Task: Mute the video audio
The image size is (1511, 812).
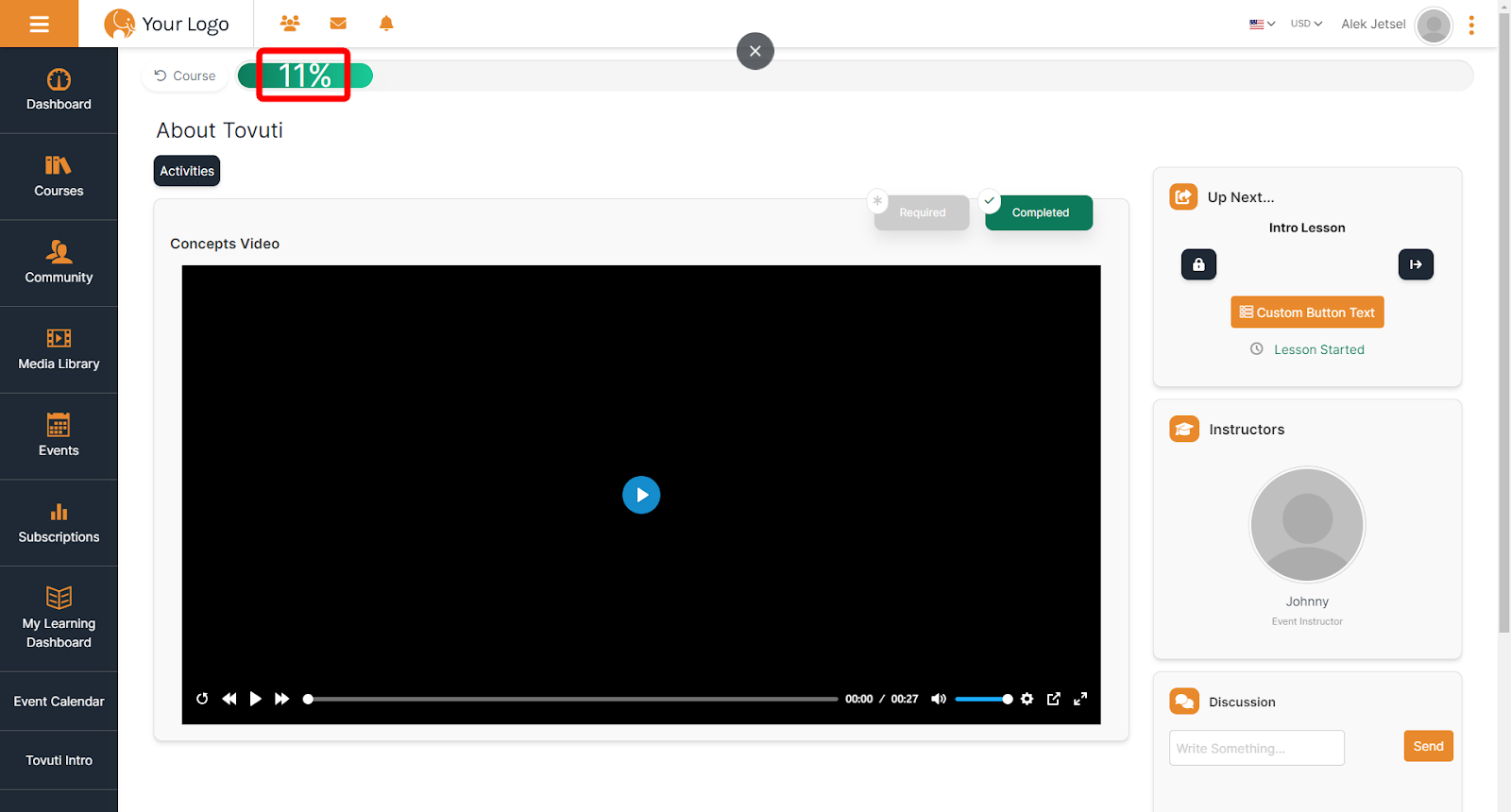Action: [x=939, y=699]
